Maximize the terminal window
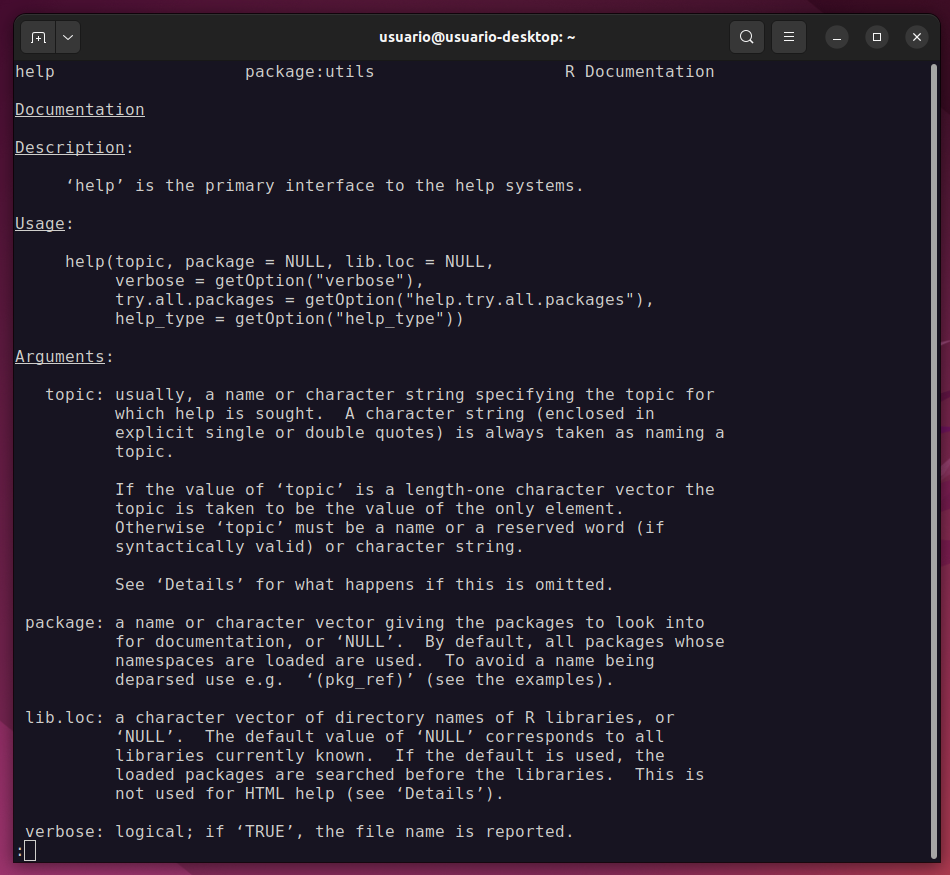 tap(877, 37)
